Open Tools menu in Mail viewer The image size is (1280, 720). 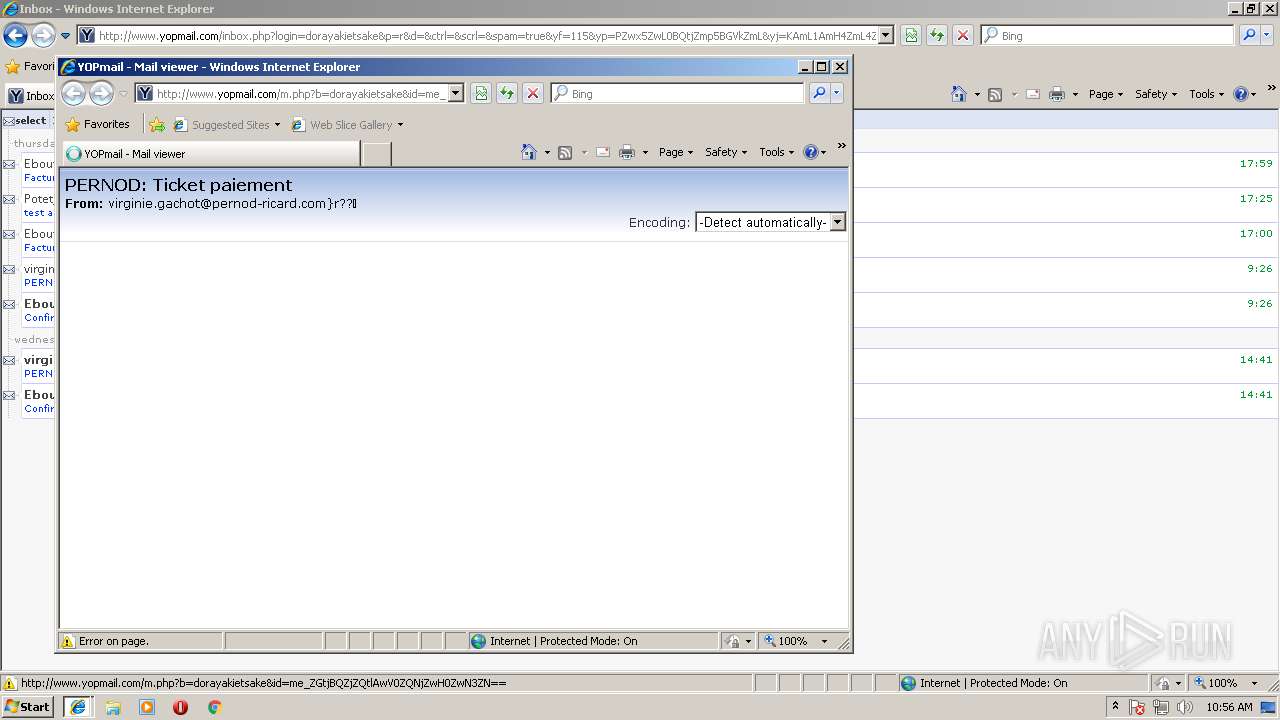(x=776, y=152)
